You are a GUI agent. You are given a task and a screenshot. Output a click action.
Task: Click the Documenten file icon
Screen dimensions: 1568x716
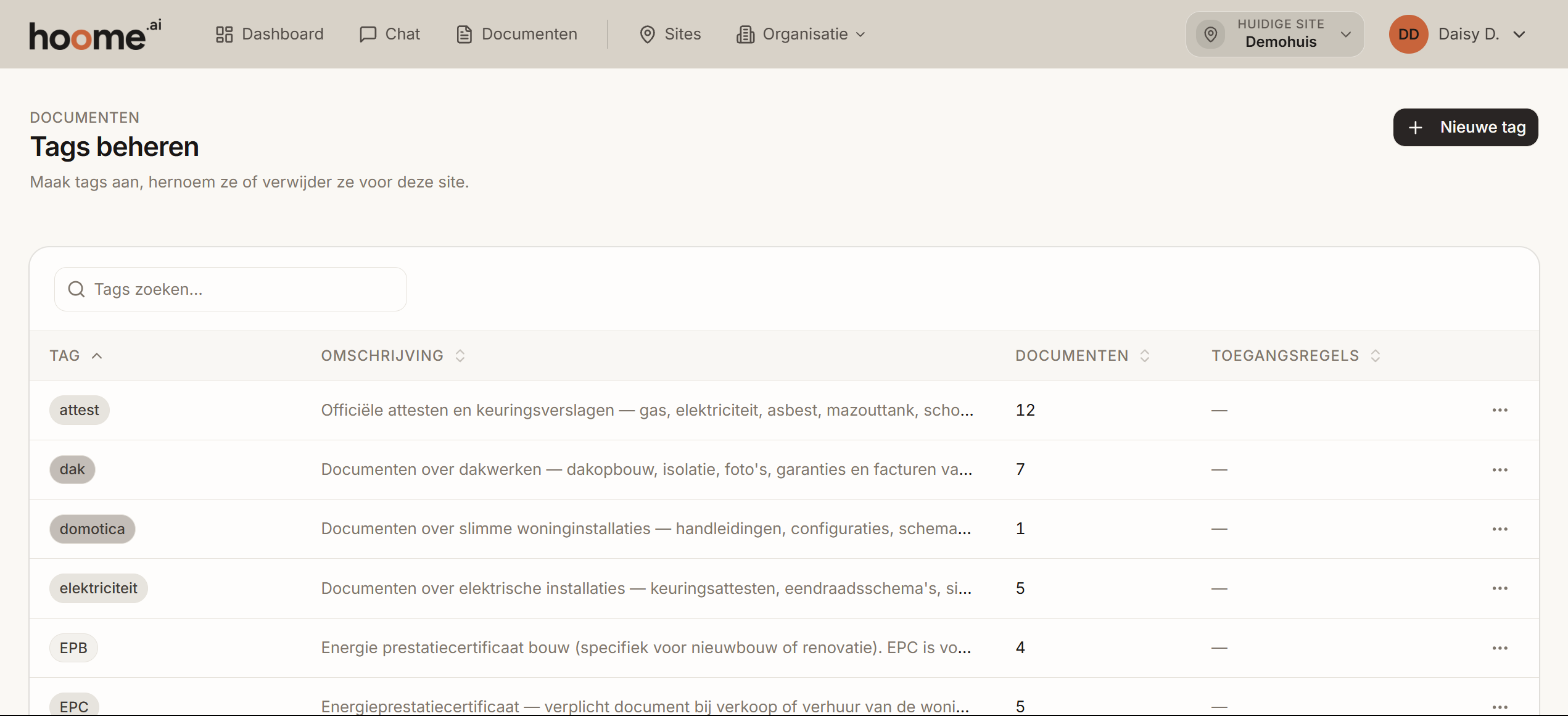coord(464,34)
